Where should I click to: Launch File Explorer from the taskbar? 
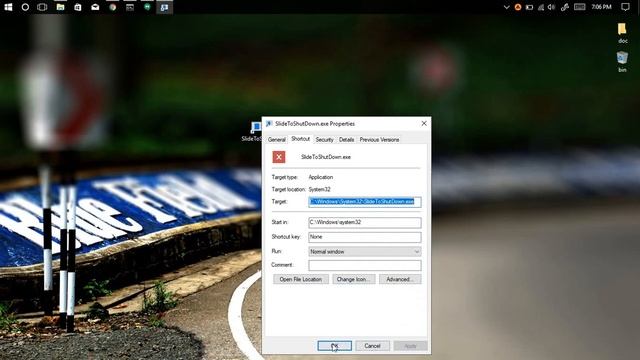[60, 7]
